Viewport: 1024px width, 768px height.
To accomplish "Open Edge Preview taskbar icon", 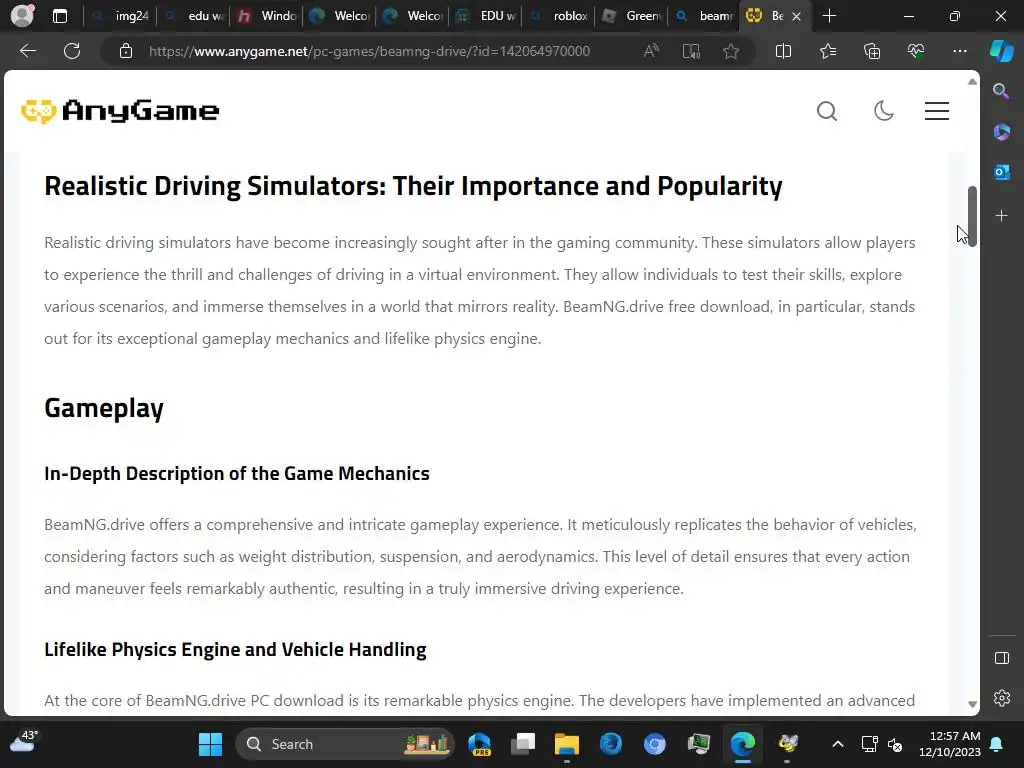I will 479,744.
